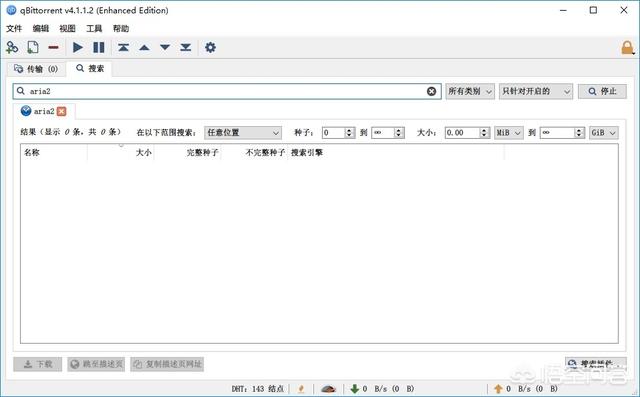This screenshot has width=640, height=397.
Task: Open the 视图 menu
Action: [x=67, y=29]
